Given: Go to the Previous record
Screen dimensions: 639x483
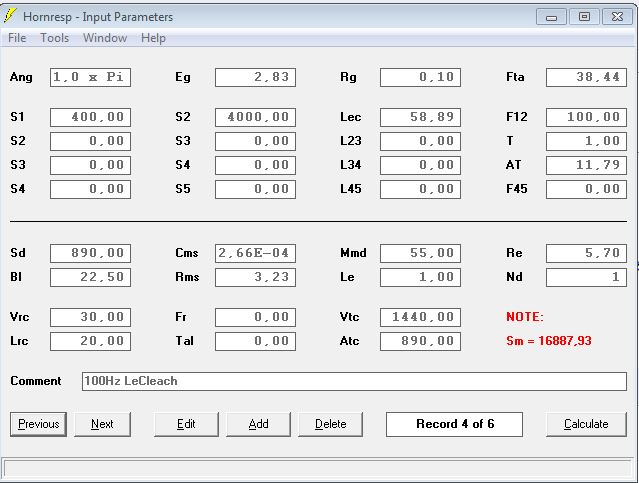Looking at the screenshot, I should point(38,424).
